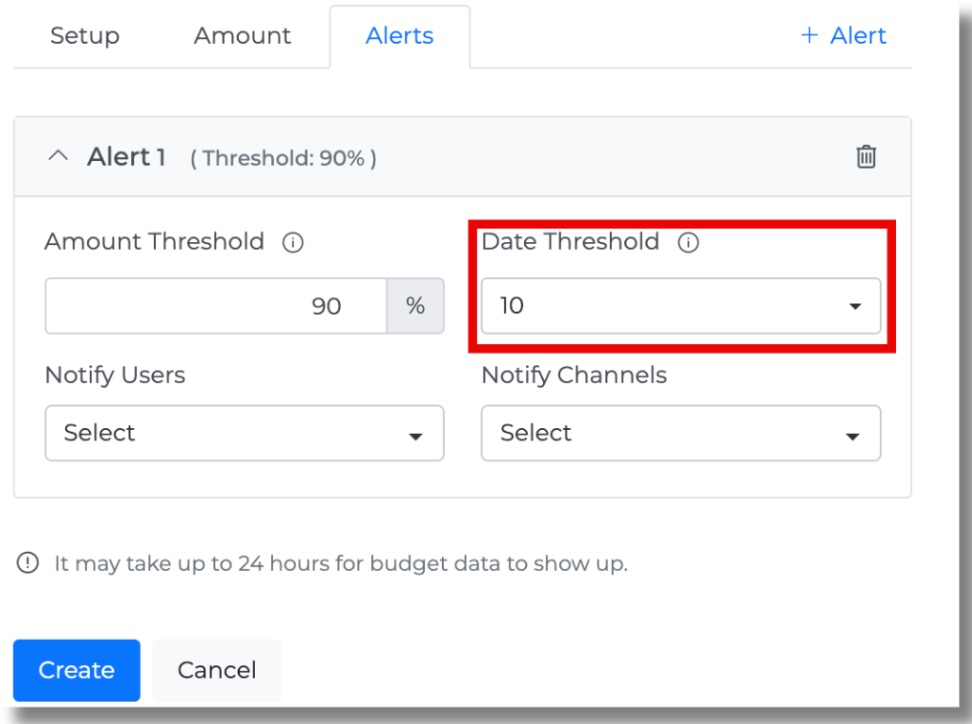Add a new alert with + Alert
Image resolution: width=972 pixels, height=724 pixels.
pyautogui.click(x=843, y=36)
